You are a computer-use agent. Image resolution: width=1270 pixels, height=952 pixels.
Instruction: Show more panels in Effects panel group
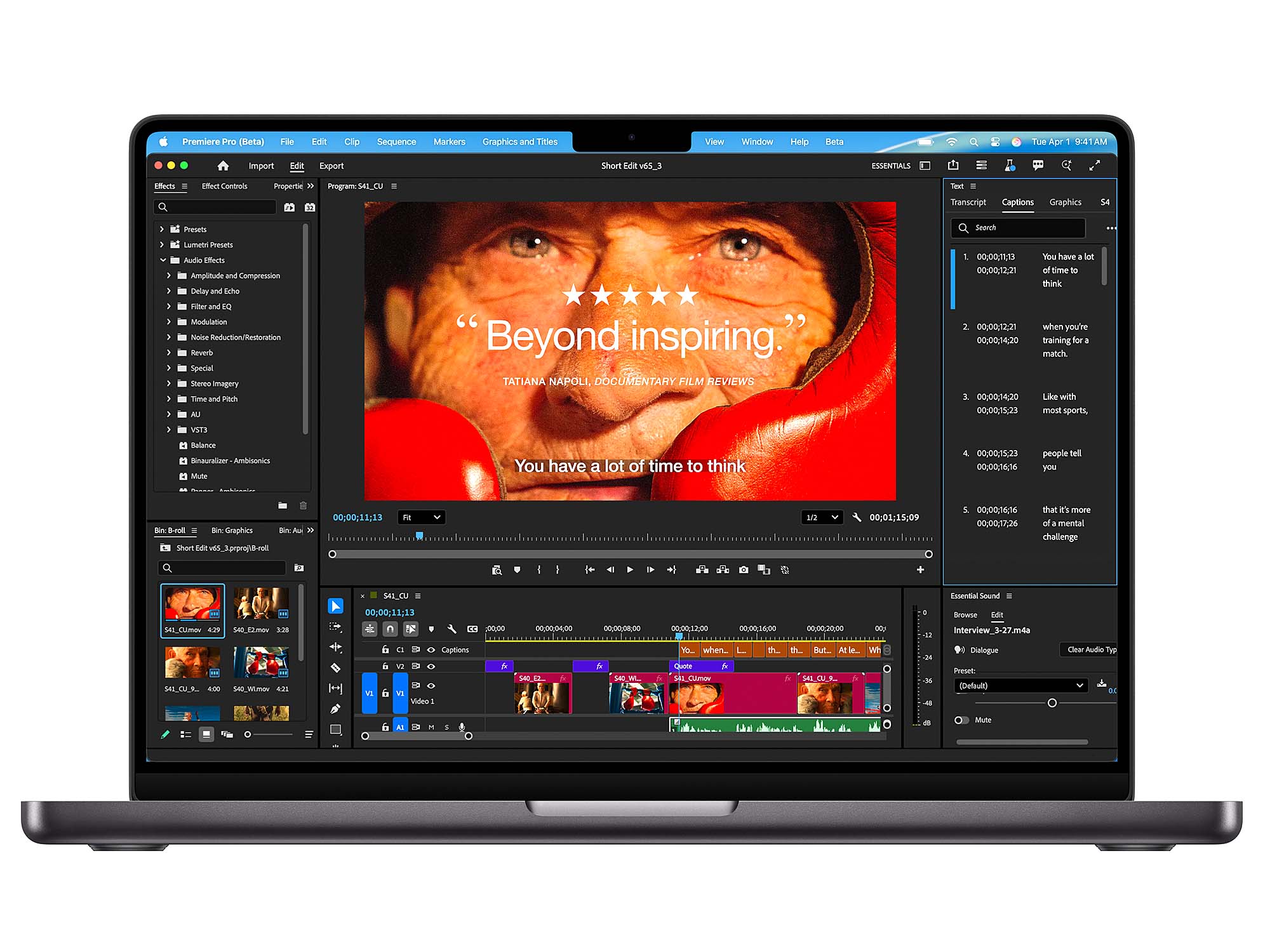pos(311,186)
